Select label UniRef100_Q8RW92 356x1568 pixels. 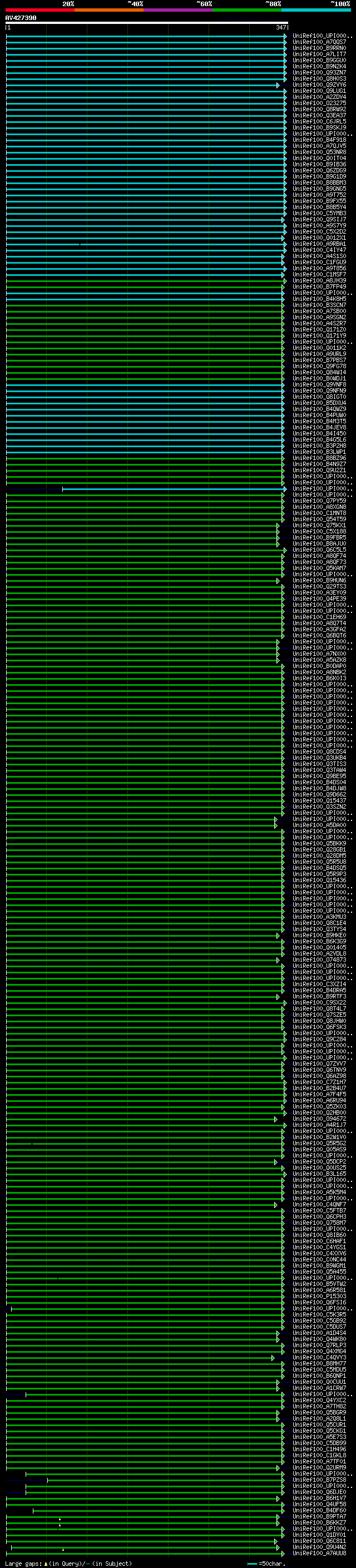pyautogui.click(x=319, y=109)
